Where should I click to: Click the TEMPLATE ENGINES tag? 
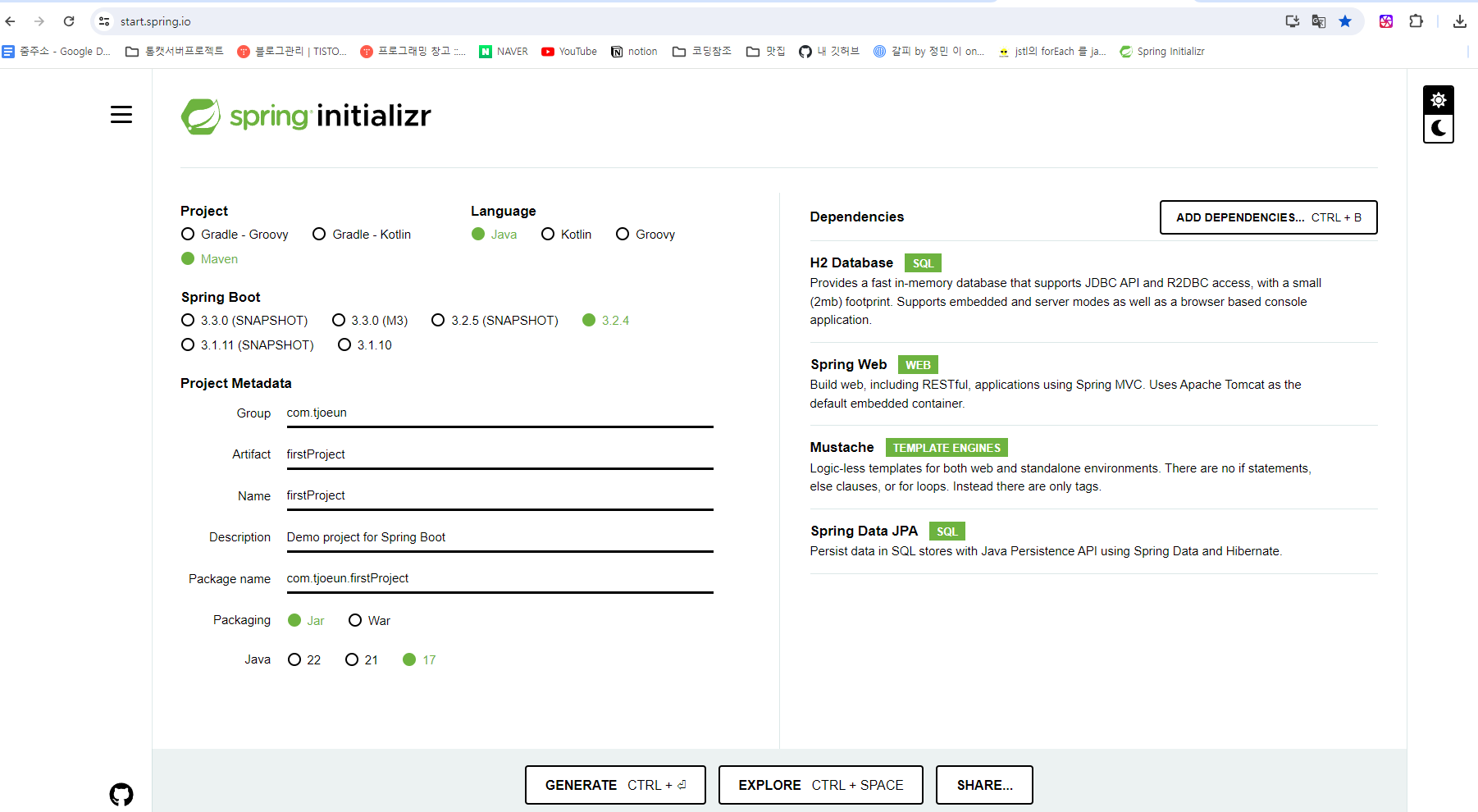coord(947,448)
